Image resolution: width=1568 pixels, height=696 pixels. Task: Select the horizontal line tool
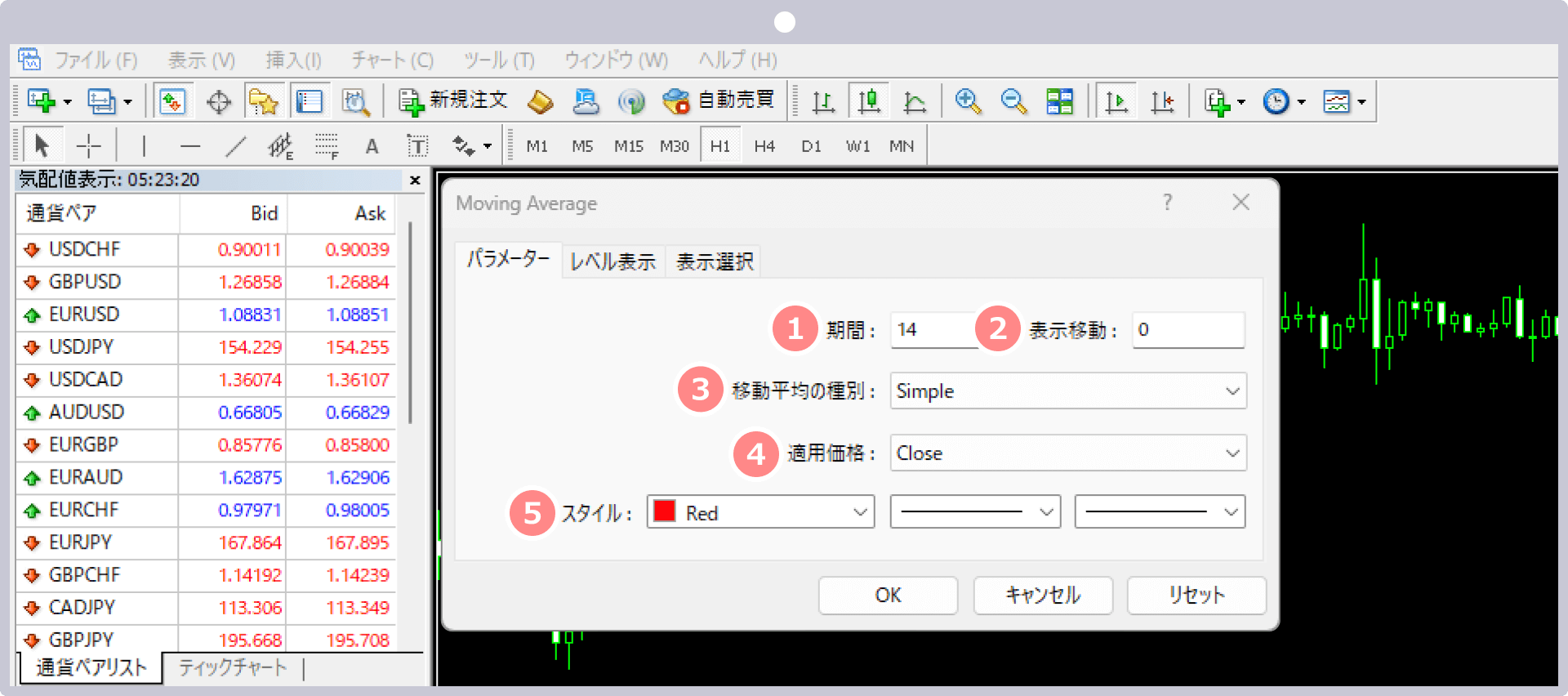190,146
